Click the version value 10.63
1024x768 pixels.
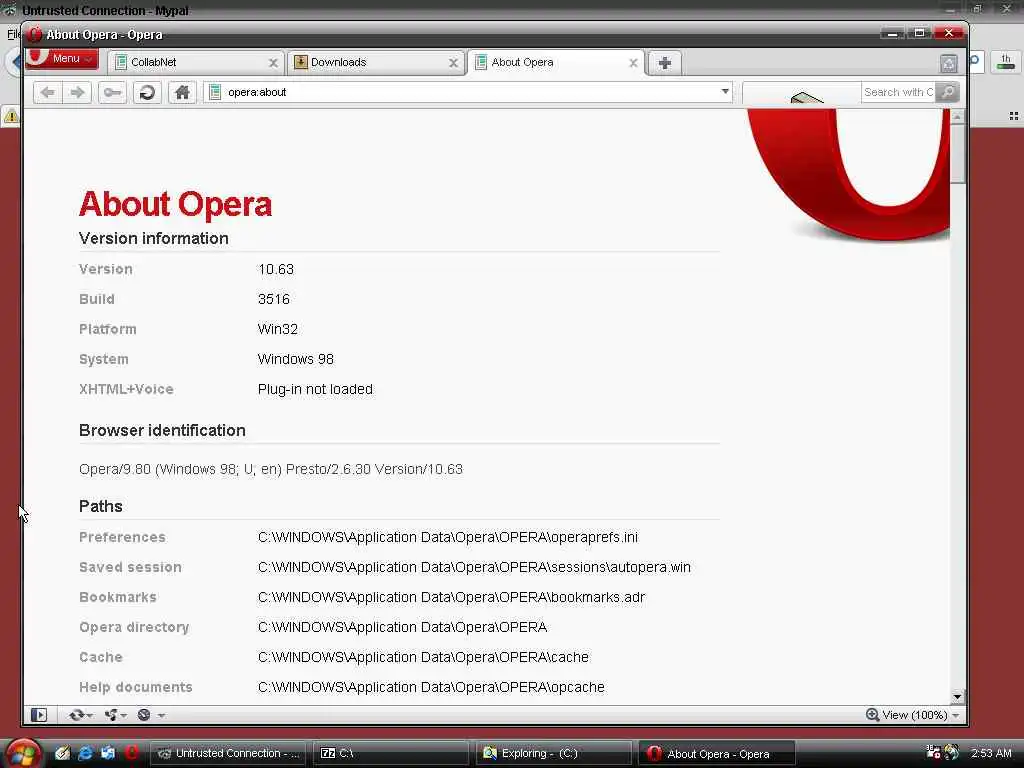click(x=276, y=269)
